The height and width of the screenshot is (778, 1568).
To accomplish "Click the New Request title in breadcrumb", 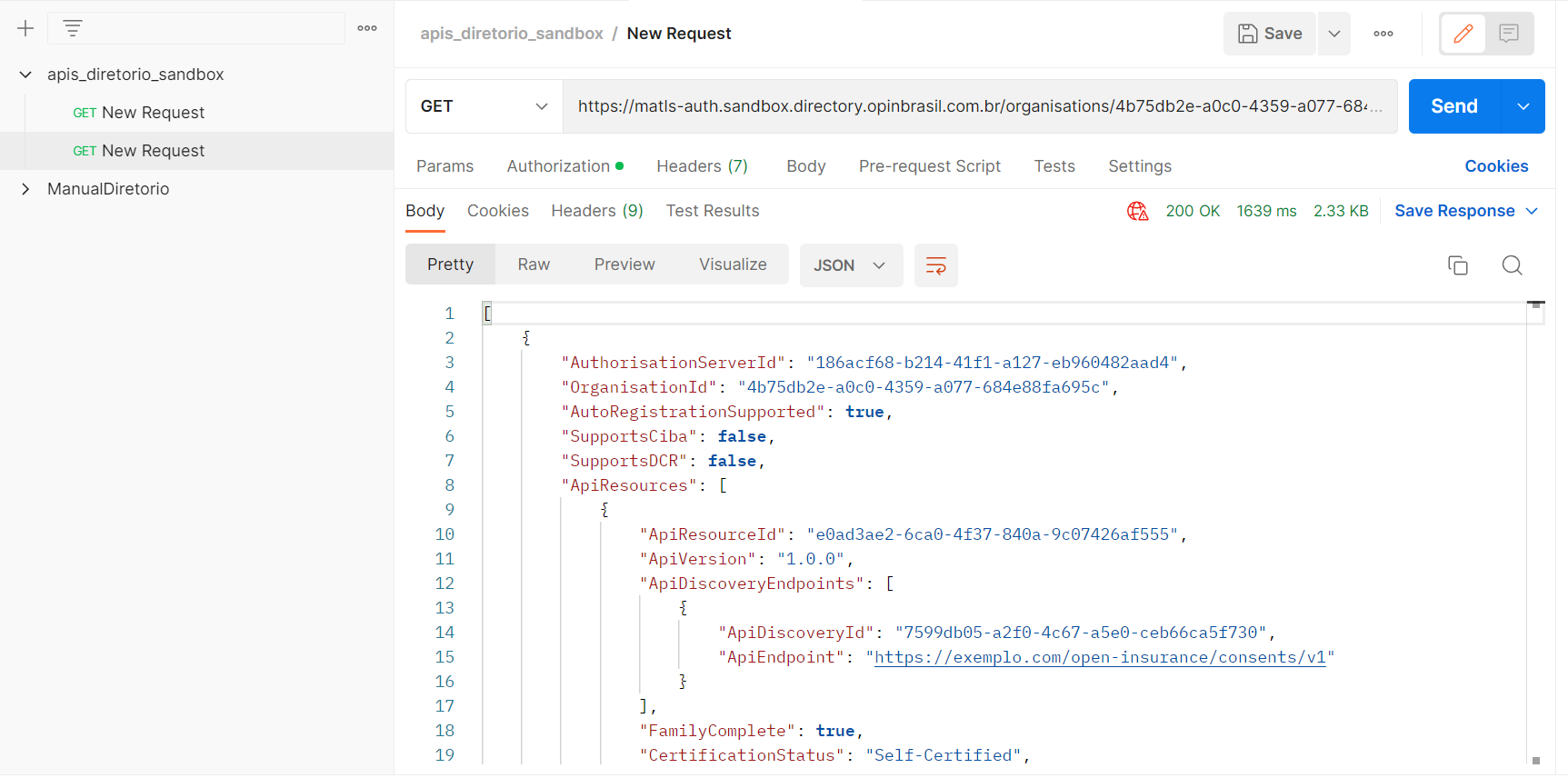I will [x=679, y=34].
